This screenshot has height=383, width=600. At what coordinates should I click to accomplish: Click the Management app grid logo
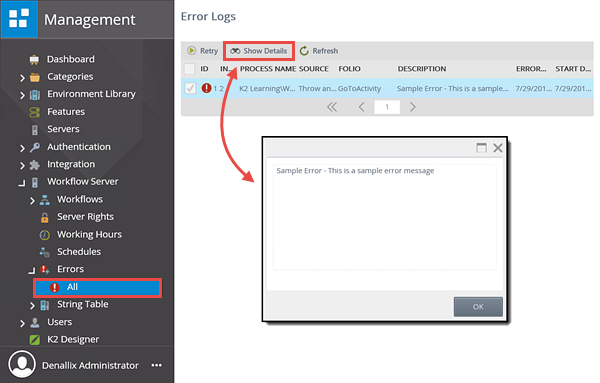[19, 19]
